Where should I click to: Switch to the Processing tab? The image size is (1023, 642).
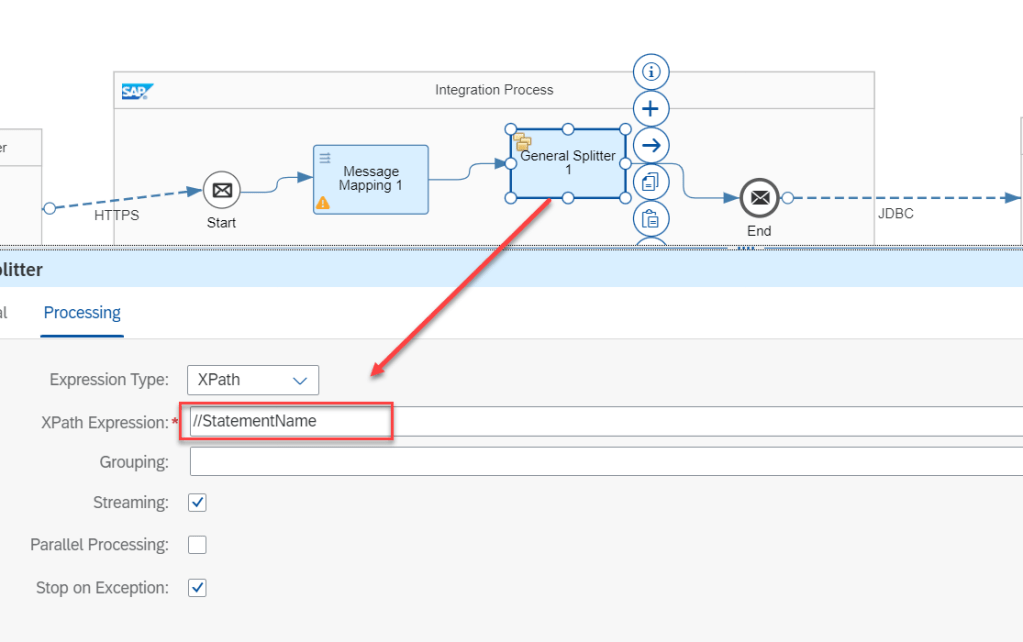82,313
